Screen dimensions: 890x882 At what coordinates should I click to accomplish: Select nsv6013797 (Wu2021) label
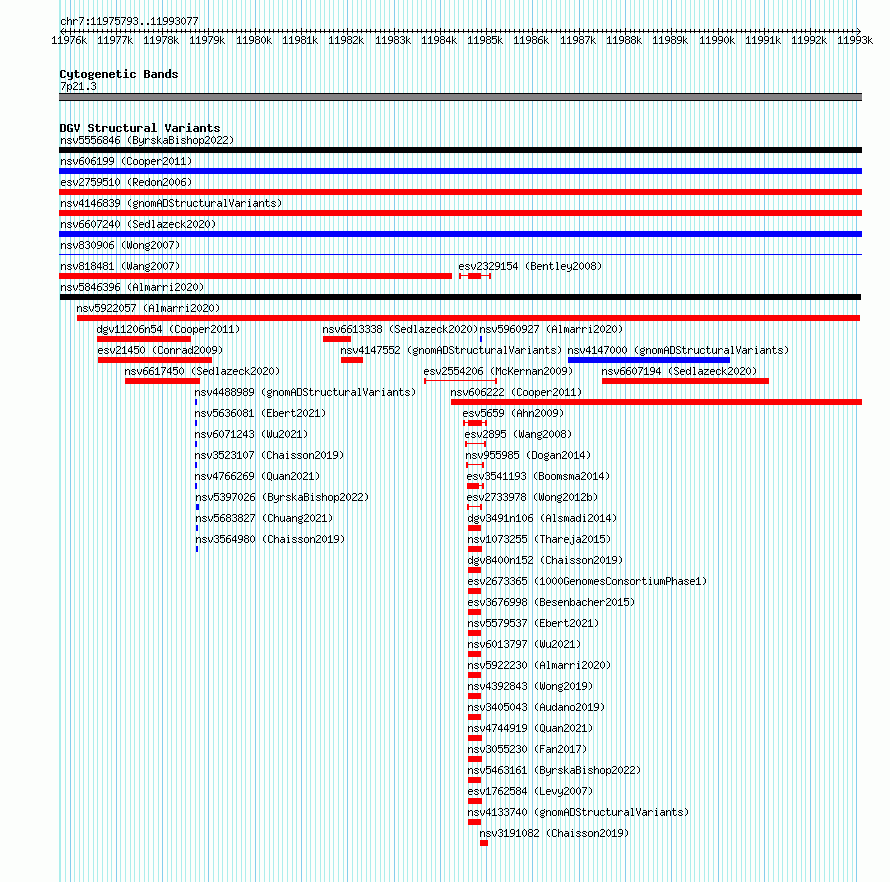(524, 644)
